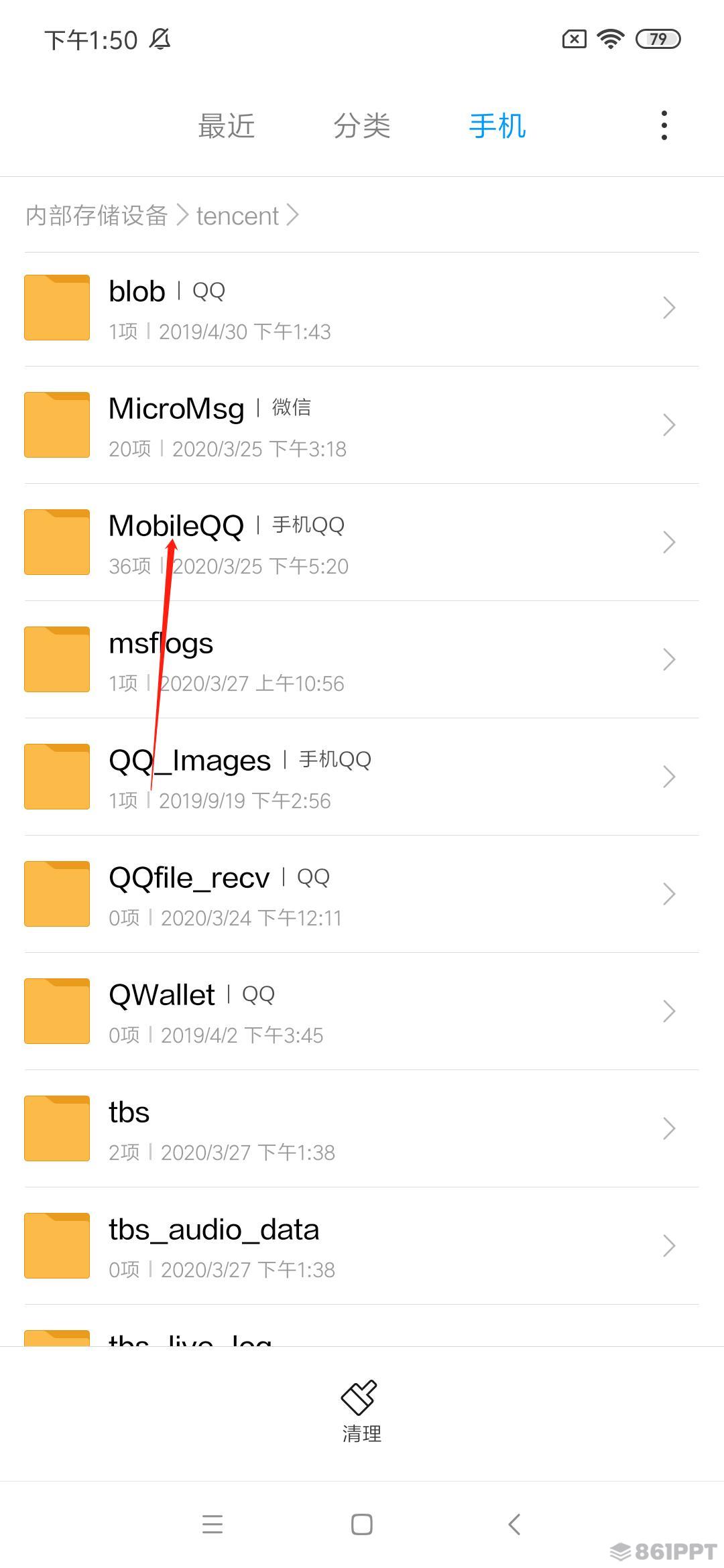The image size is (724, 1568).
Task: Tap the Android back navigation arrow
Action: point(514,1524)
